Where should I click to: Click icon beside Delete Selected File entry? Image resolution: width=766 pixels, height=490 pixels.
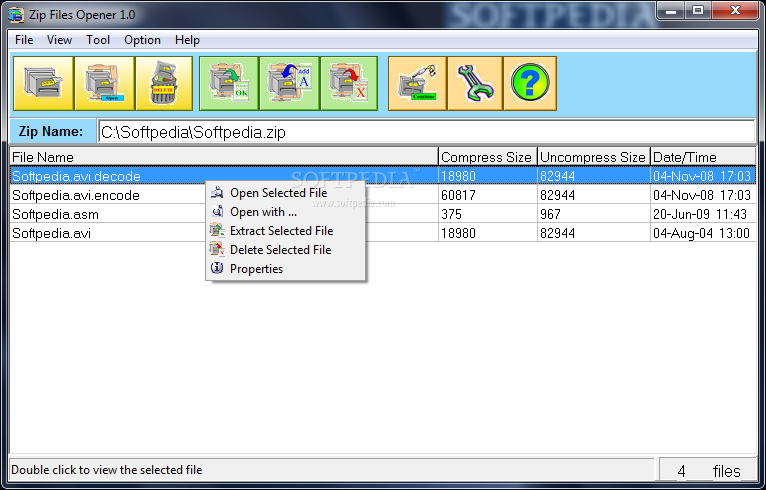click(217, 249)
